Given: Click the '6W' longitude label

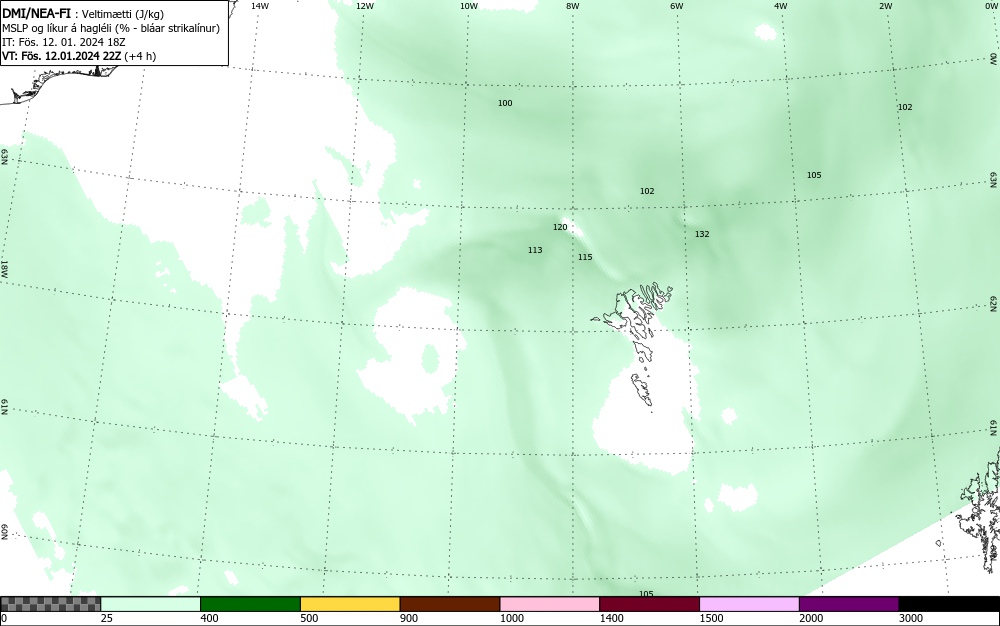Looking at the screenshot, I should pyautogui.click(x=677, y=6).
